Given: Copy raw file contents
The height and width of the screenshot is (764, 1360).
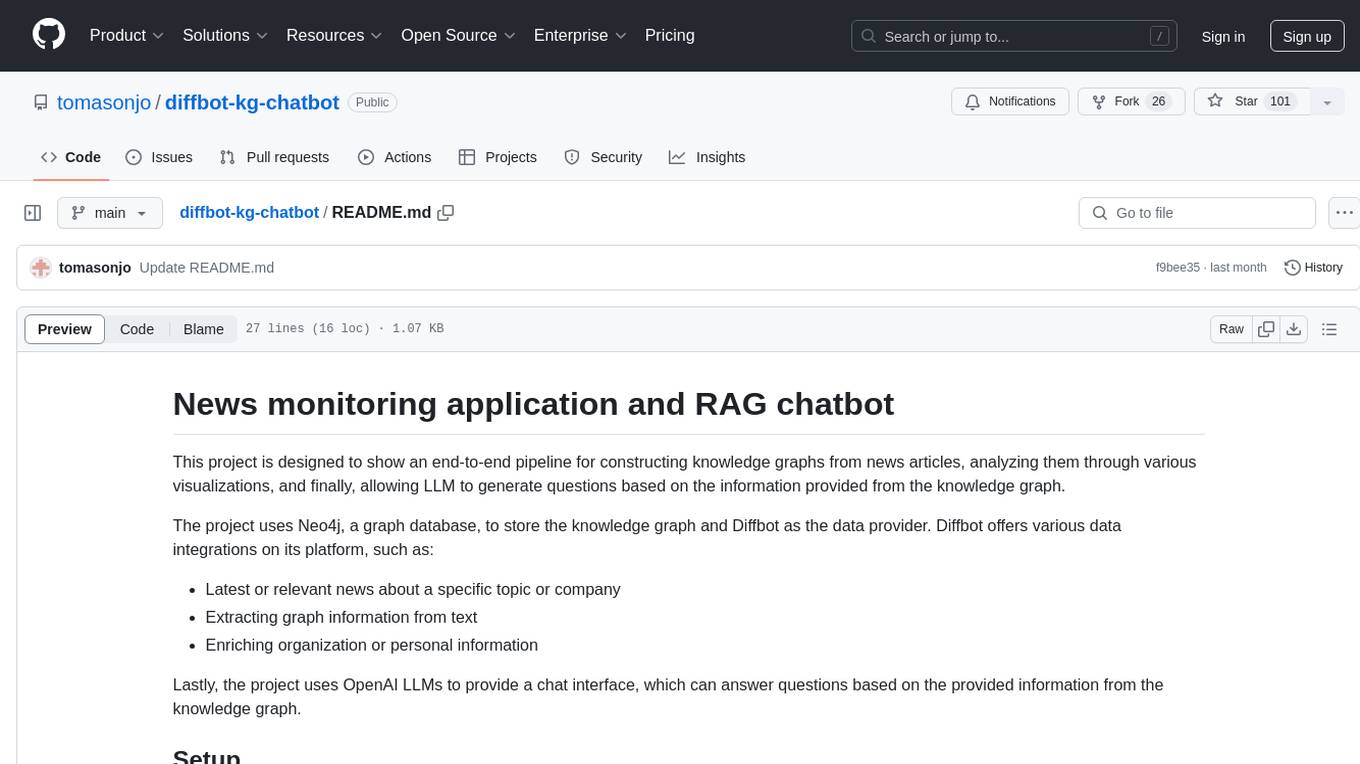Looking at the screenshot, I should click(1266, 329).
